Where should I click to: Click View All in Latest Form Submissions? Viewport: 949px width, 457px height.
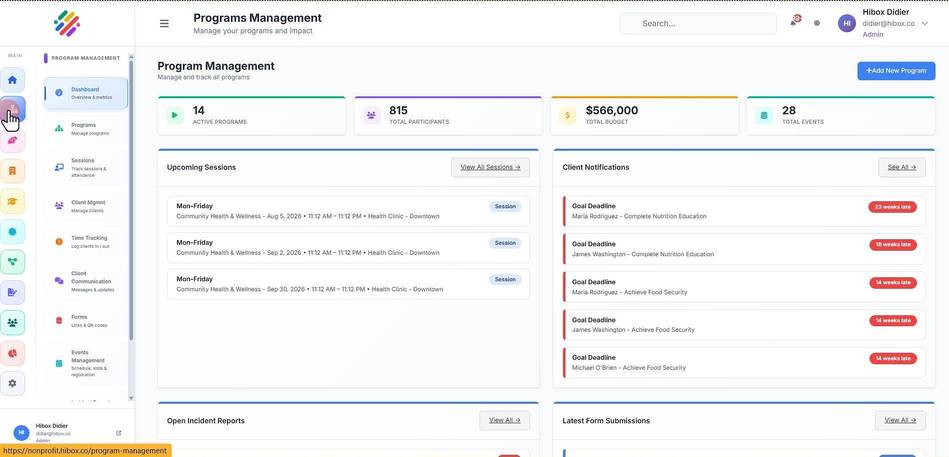[900, 420]
